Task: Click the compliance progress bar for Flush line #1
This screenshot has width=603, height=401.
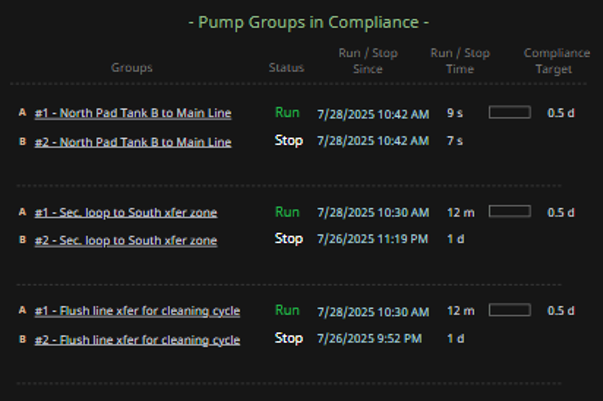Action: [x=509, y=310]
